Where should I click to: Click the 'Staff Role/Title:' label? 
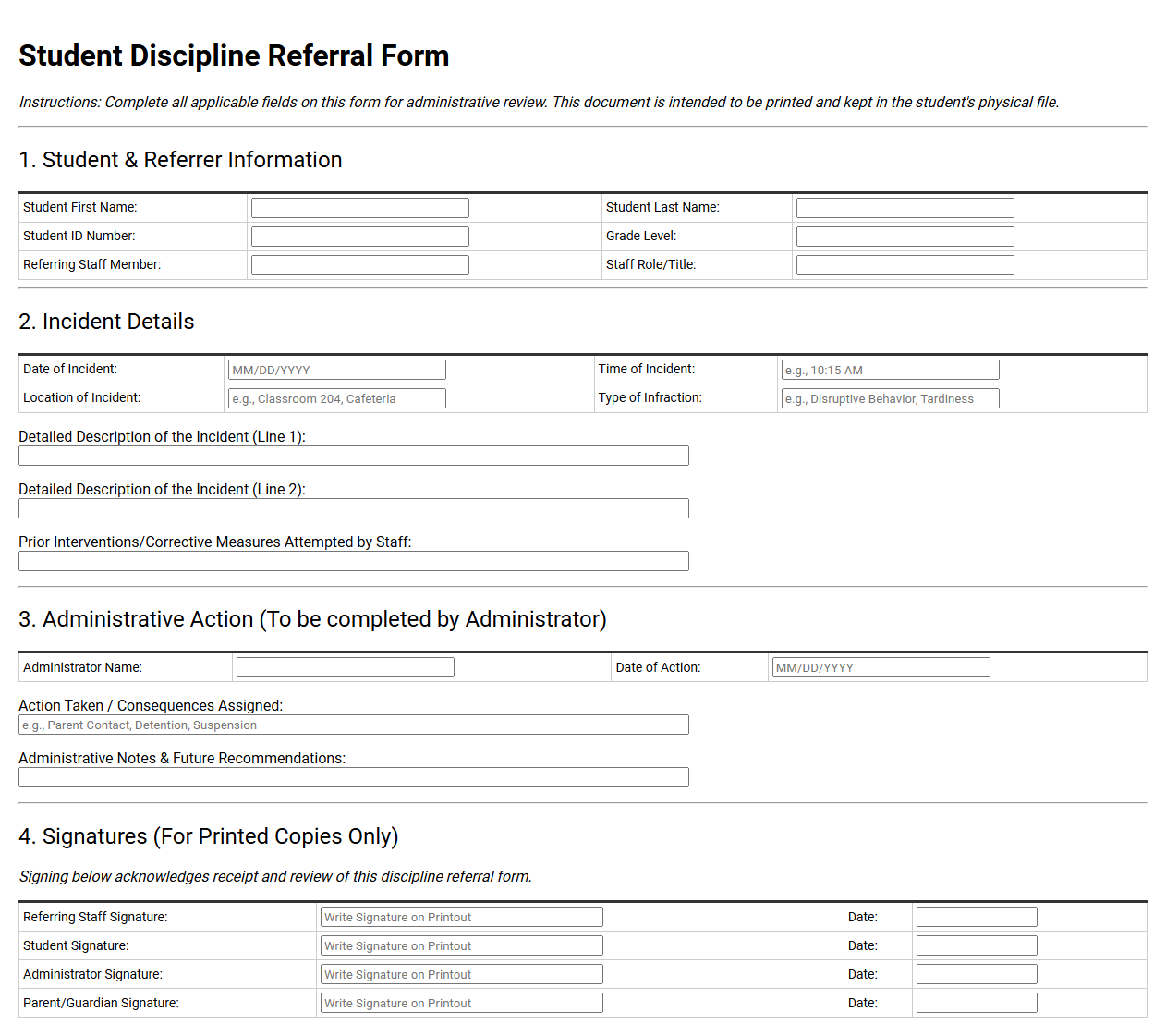tap(651, 264)
